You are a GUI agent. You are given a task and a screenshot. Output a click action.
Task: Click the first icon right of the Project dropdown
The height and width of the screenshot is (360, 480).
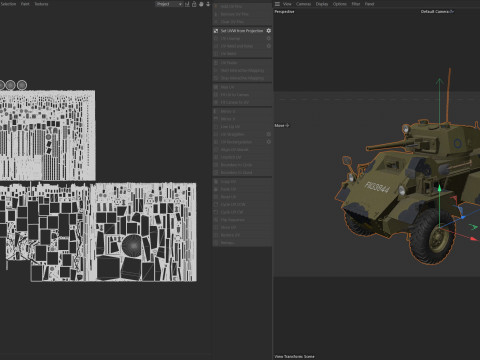coord(187,4)
